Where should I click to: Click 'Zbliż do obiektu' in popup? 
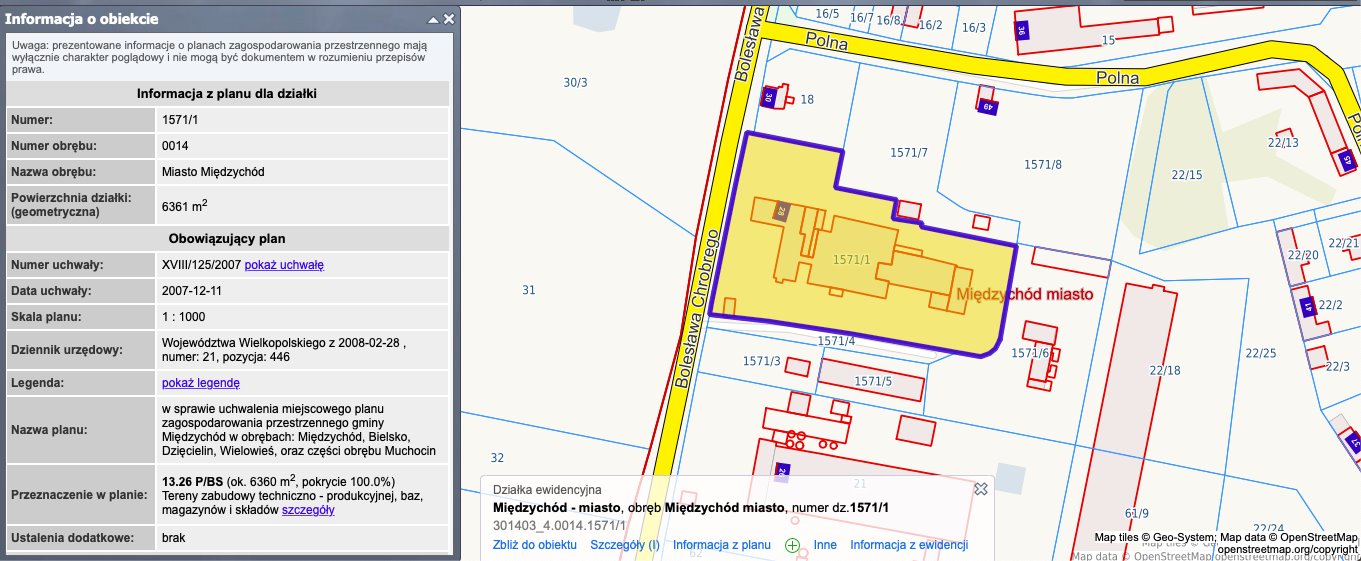(x=535, y=545)
